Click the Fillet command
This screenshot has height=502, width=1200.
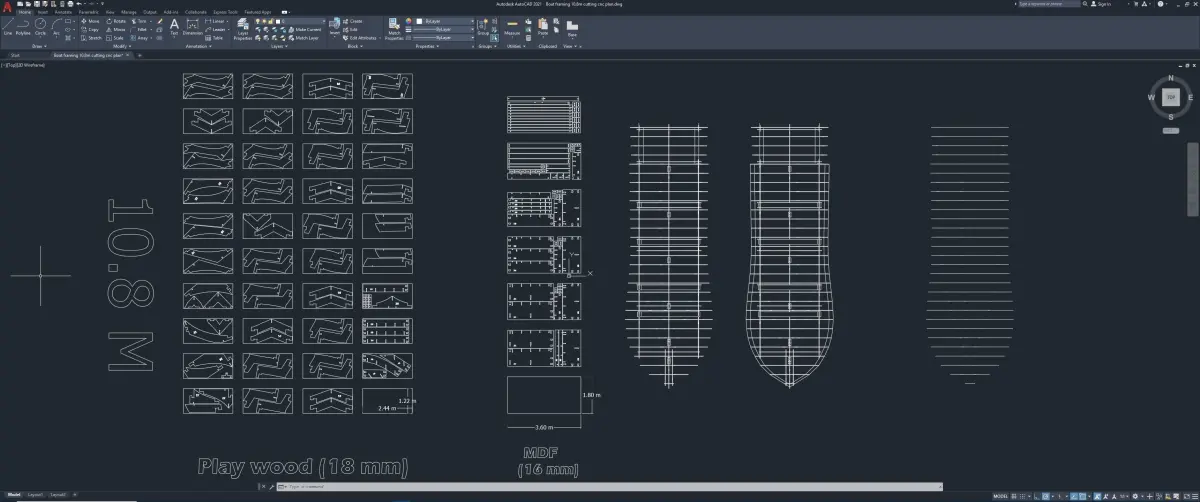coord(139,29)
